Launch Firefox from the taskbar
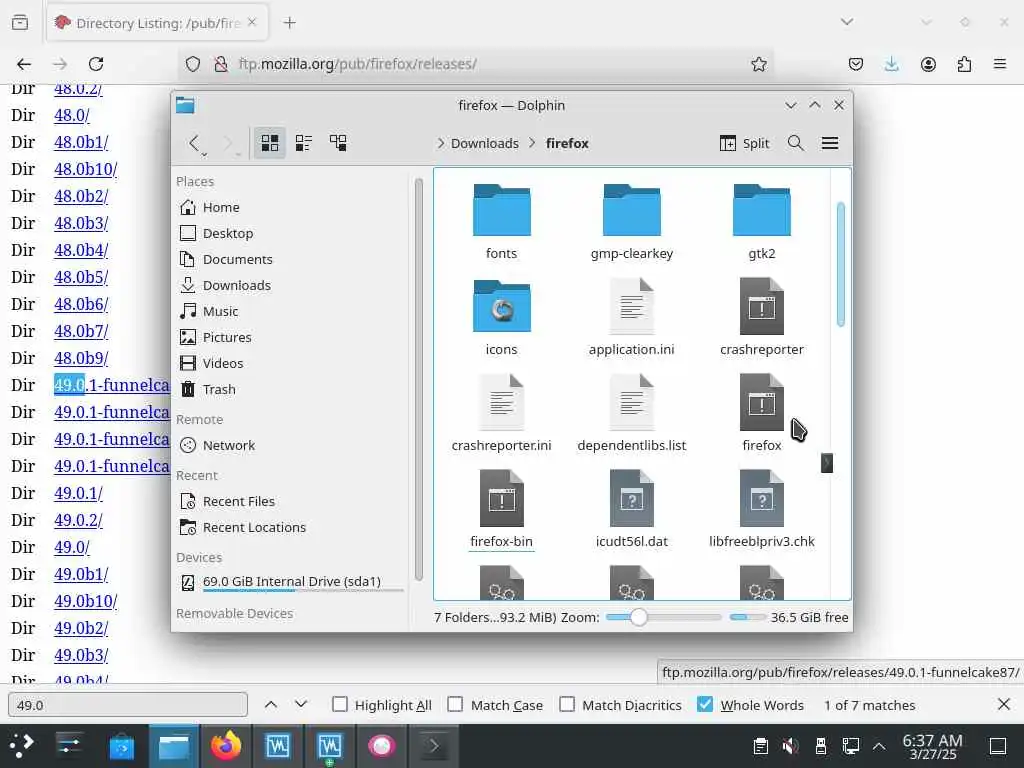The width and height of the screenshot is (1024, 768). click(226, 746)
